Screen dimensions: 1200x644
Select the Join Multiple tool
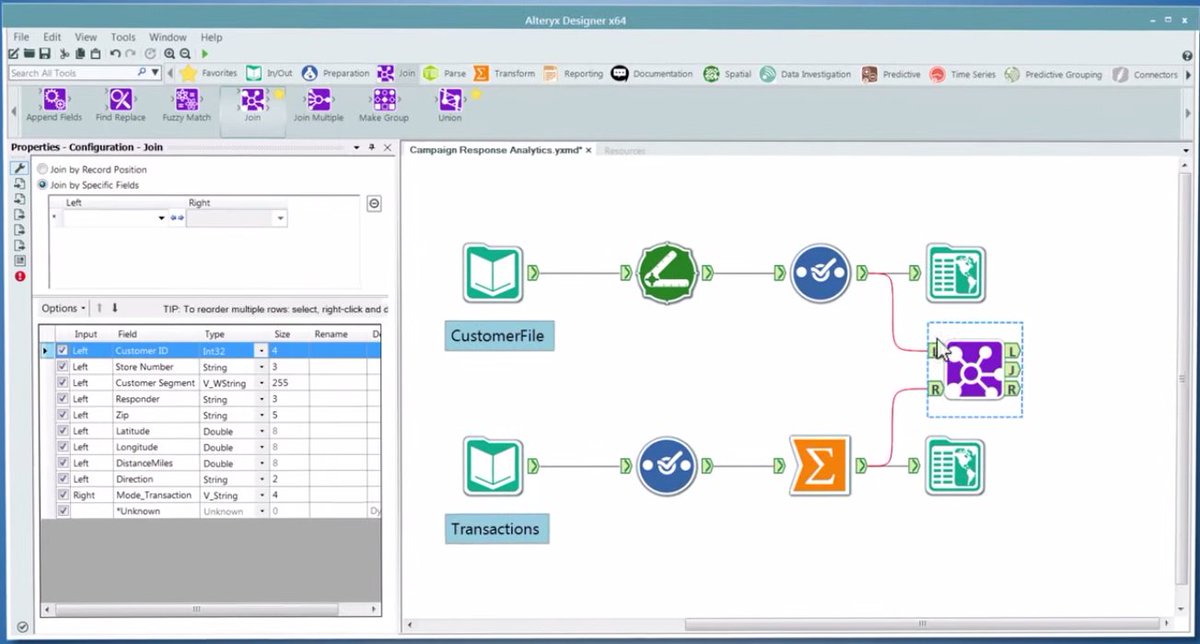point(318,105)
